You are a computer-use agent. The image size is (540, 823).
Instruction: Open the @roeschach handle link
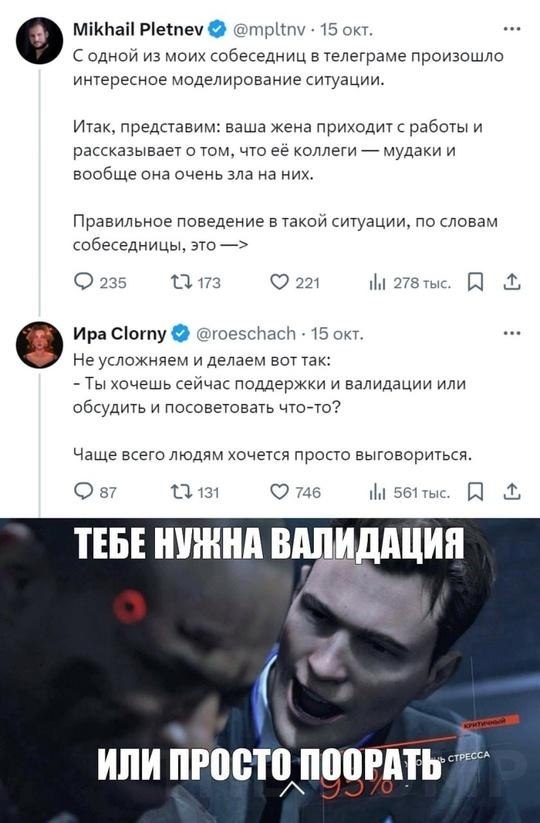[246, 333]
